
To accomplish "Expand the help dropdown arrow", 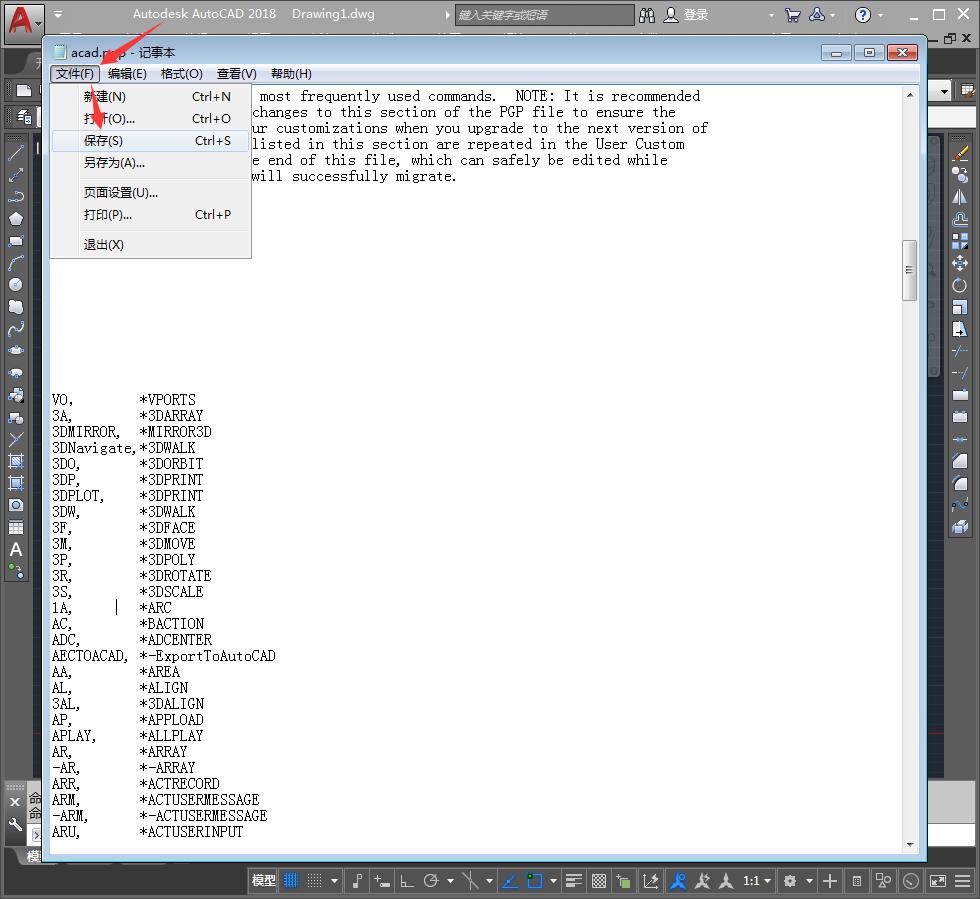I will 880,15.
